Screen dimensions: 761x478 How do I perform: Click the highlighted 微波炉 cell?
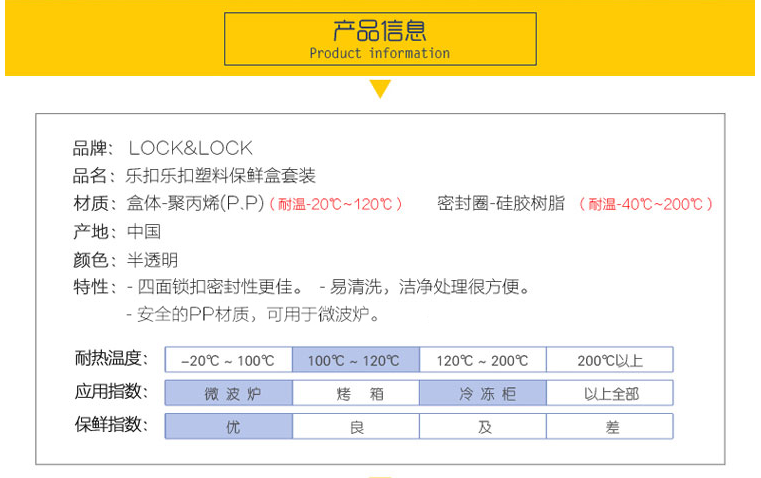229,393
